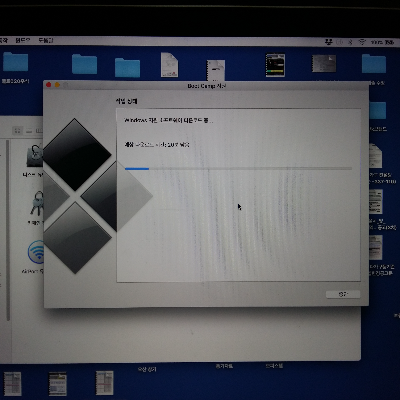The image size is (400, 400).
Task: Click the Bluetooth icon in the menu bar
Action: click(350, 42)
